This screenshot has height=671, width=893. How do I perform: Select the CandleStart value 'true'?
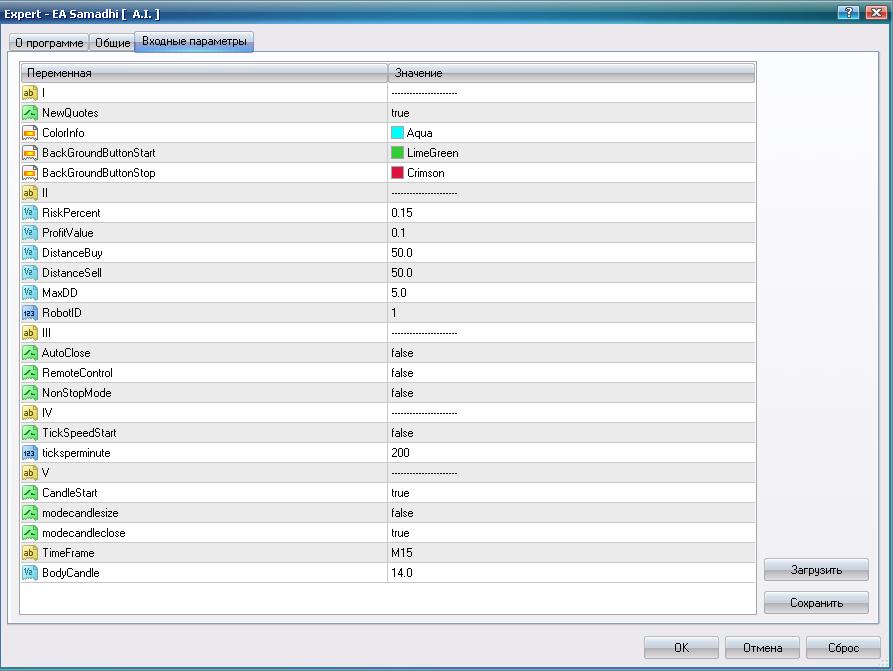coord(400,493)
